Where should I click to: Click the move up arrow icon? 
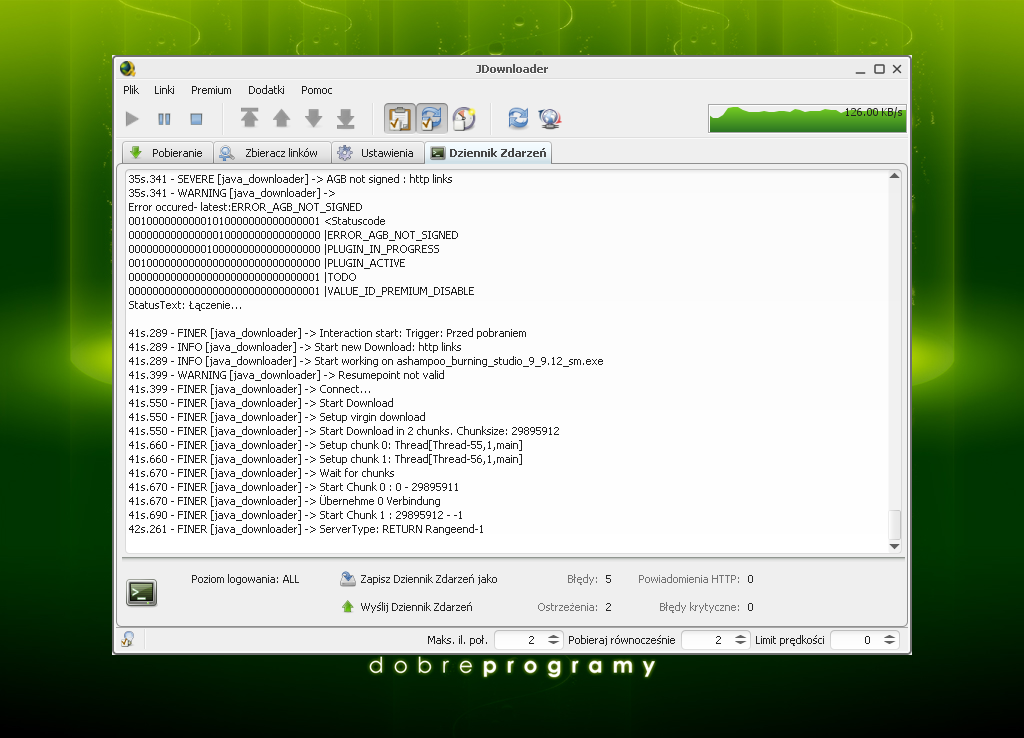coord(281,119)
